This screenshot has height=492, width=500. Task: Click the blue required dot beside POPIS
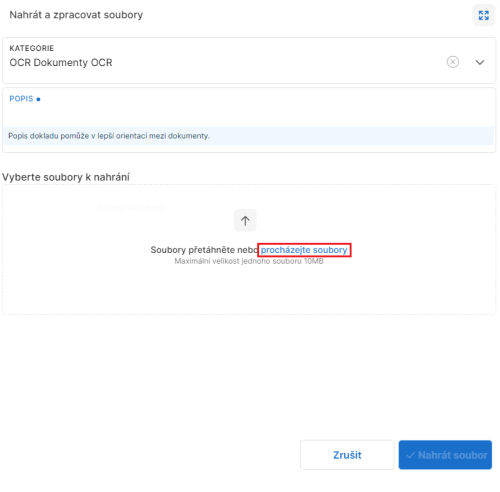(38, 99)
